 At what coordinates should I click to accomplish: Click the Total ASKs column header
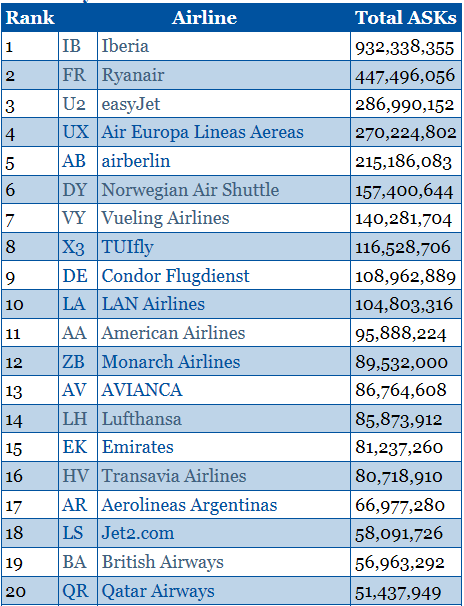click(406, 17)
